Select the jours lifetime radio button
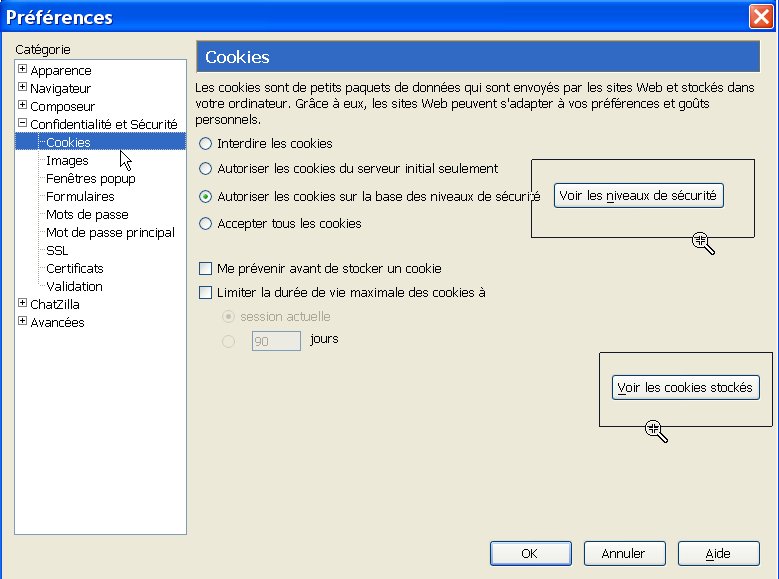This screenshot has width=779, height=579. [228, 341]
